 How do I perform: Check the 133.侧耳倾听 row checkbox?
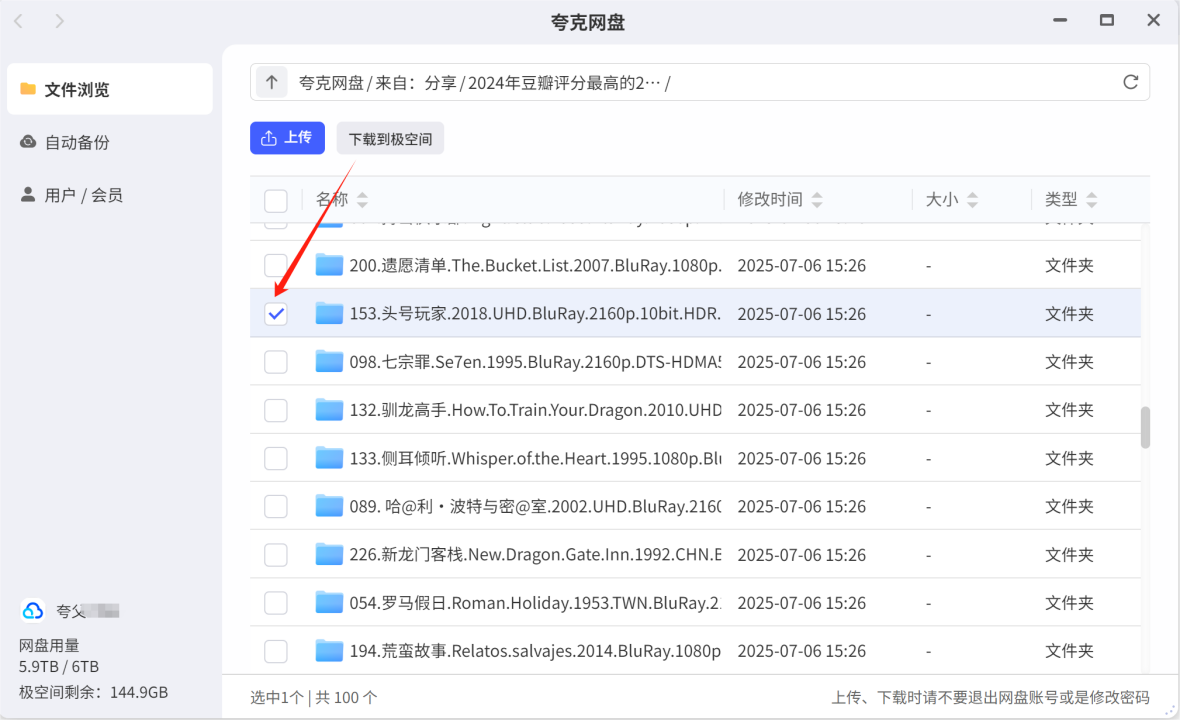coord(276,457)
